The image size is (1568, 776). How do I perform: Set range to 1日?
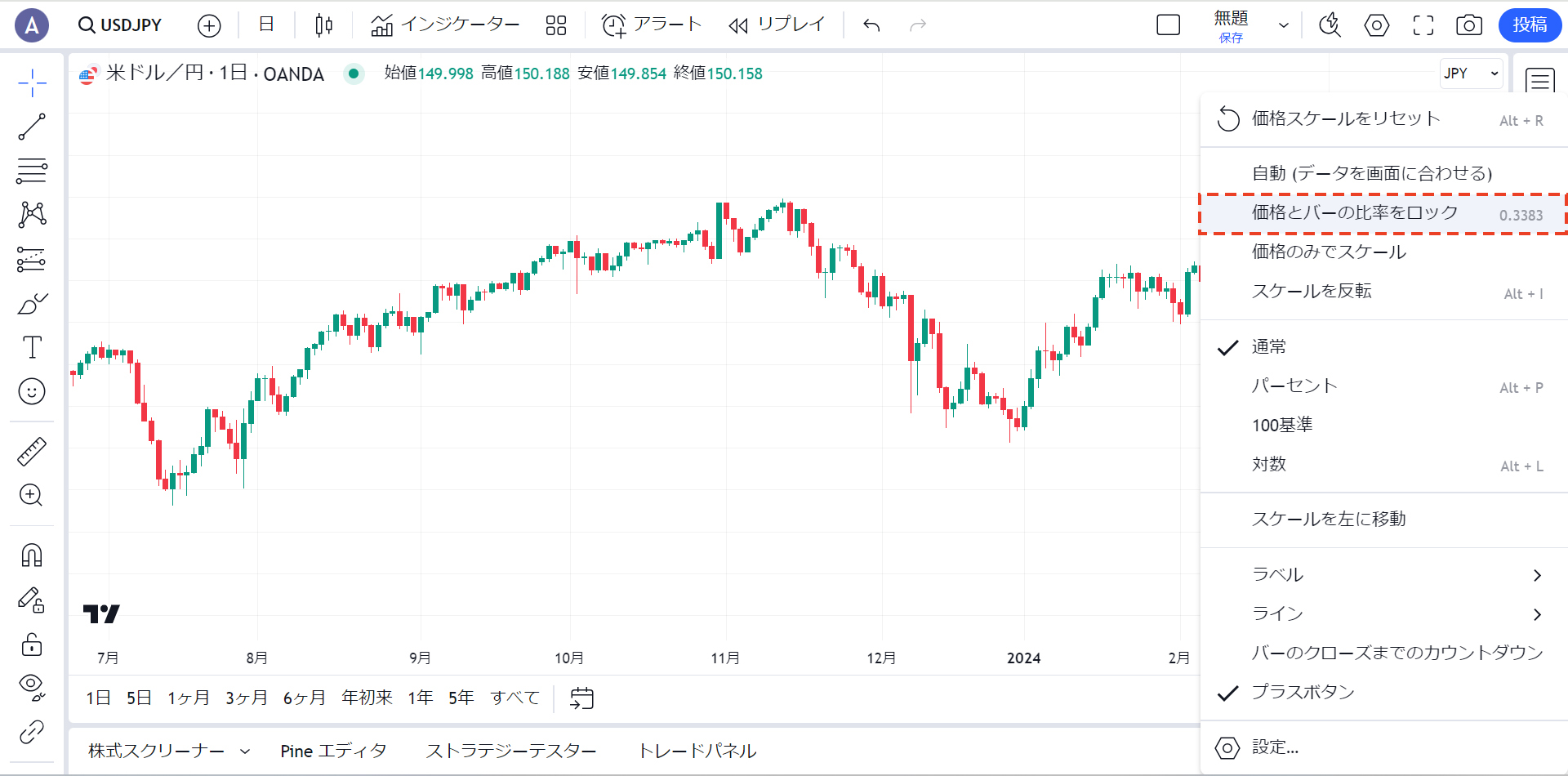[x=98, y=698]
